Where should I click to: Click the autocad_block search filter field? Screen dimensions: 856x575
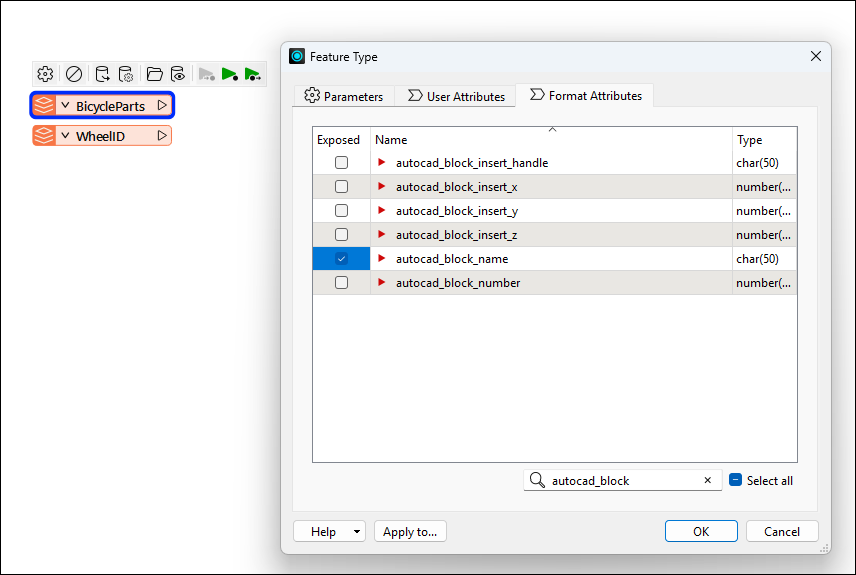tap(622, 480)
